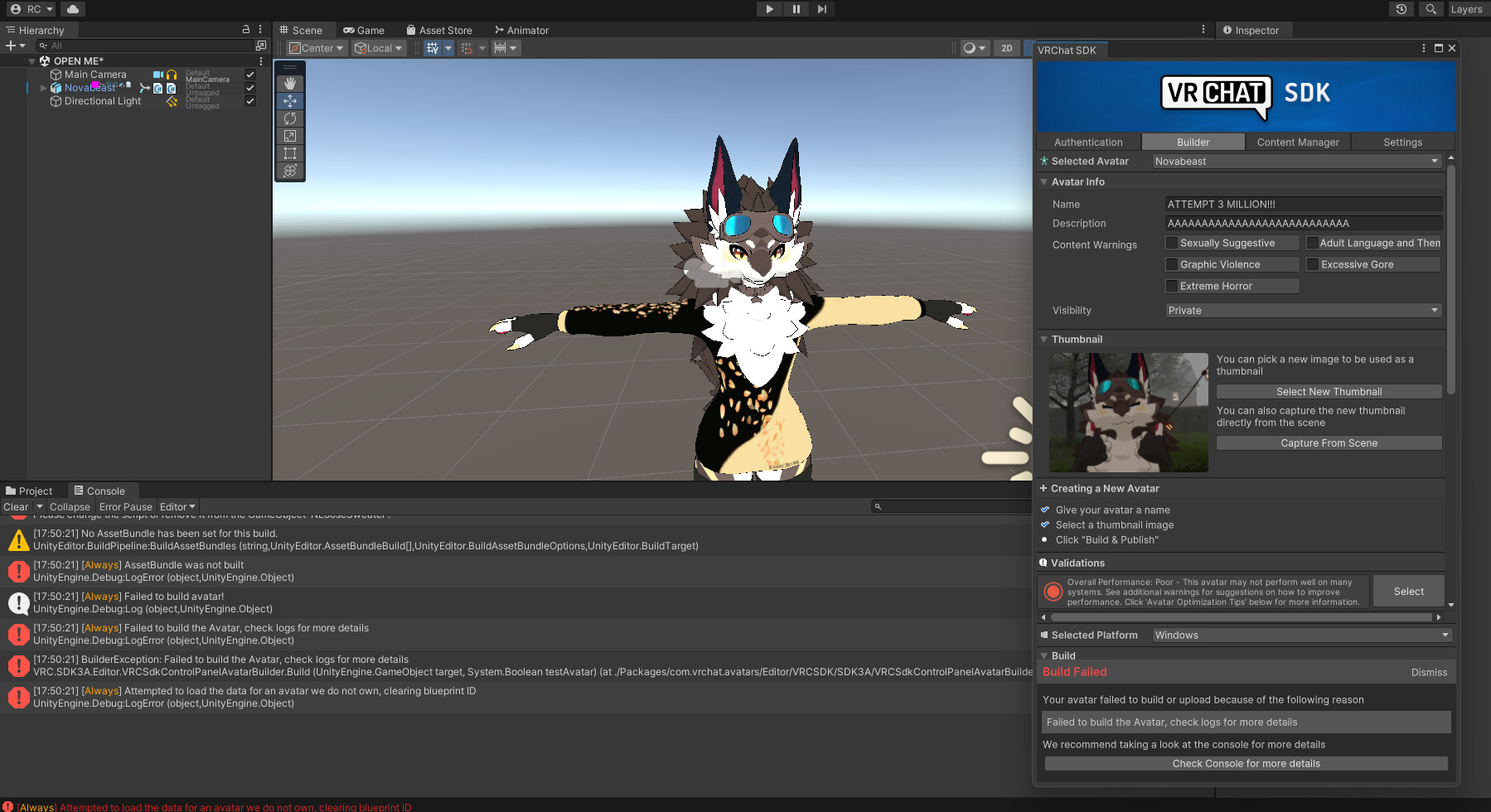Viewport: 1491px width, 812px height.
Task: Select the Rotate tool
Action: [x=289, y=118]
